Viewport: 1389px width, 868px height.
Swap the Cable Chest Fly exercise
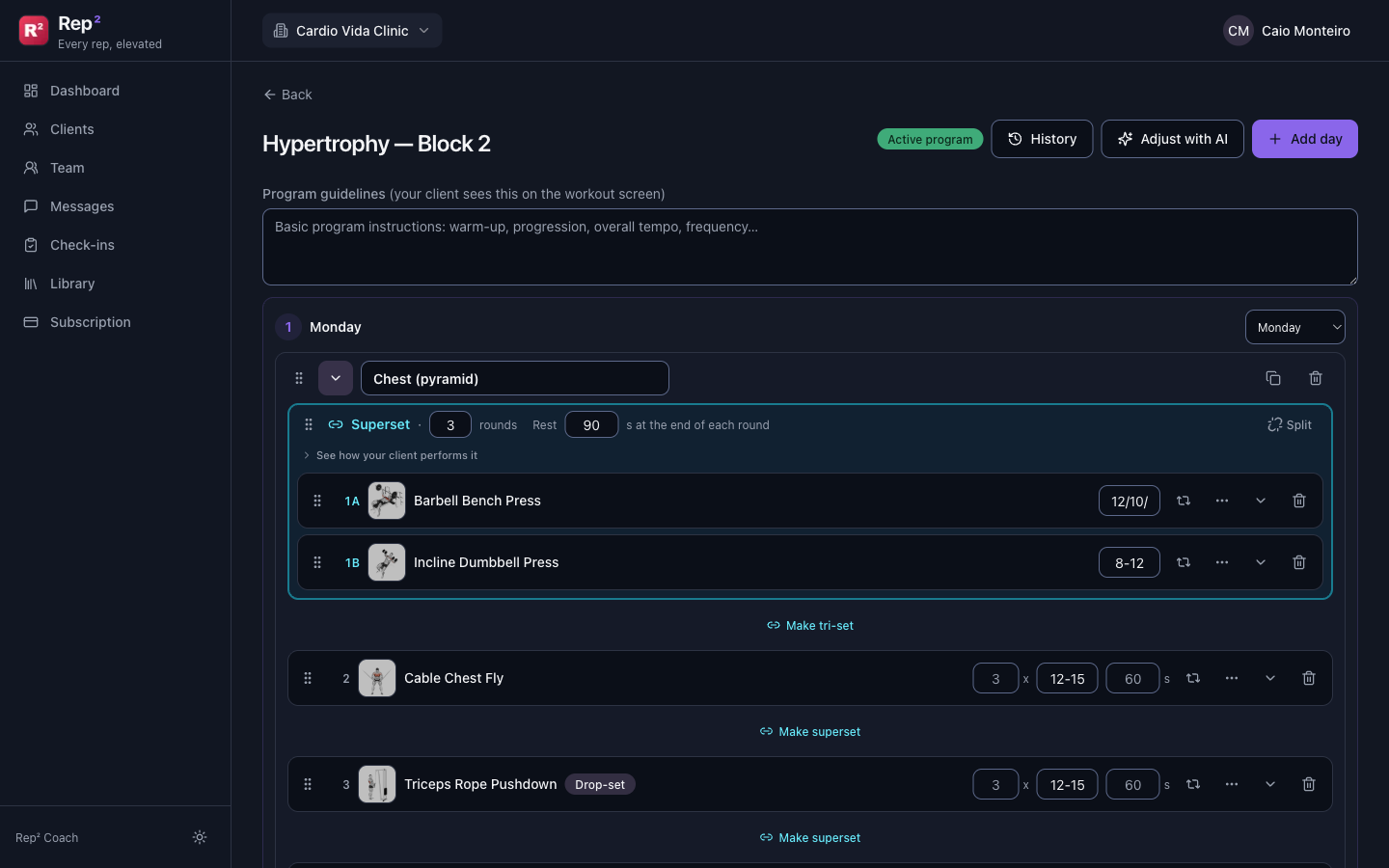[x=1193, y=678]
